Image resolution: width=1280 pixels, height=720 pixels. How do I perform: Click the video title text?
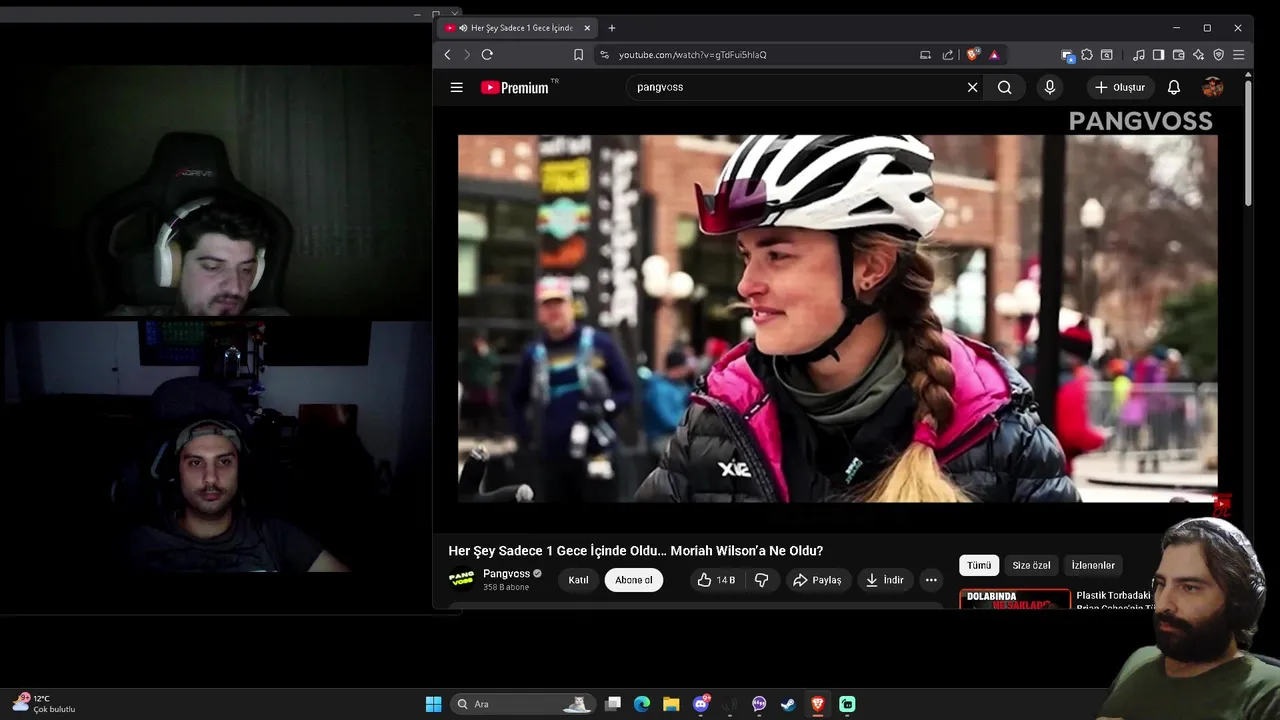635,551
